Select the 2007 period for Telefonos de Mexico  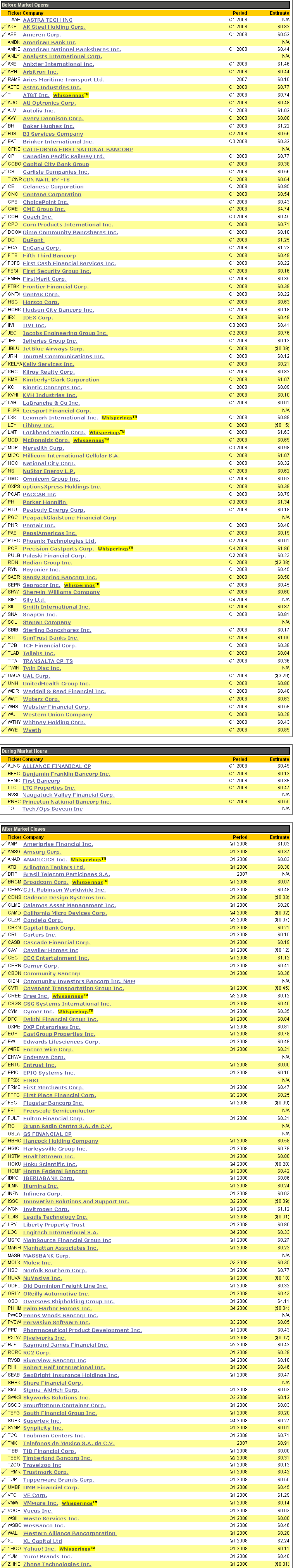(242, 1443)
